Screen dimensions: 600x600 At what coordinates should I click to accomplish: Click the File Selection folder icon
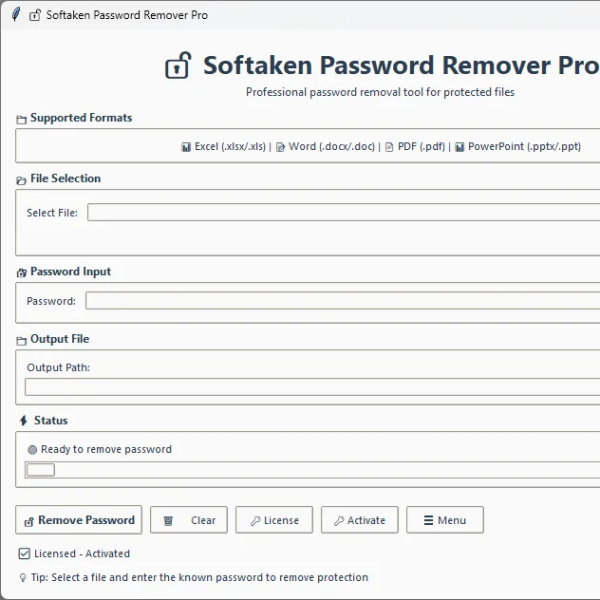(21, 180)
